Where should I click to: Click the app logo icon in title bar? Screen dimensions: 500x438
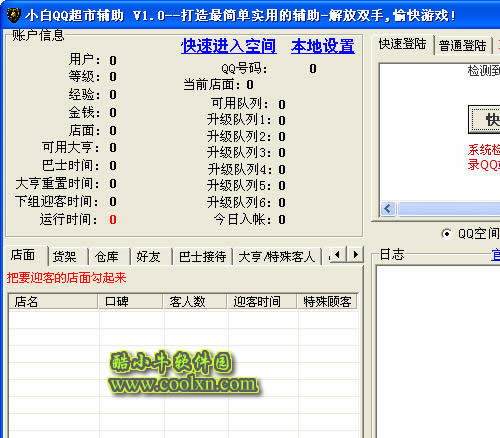pyautogui.click(x=14, y=15)
